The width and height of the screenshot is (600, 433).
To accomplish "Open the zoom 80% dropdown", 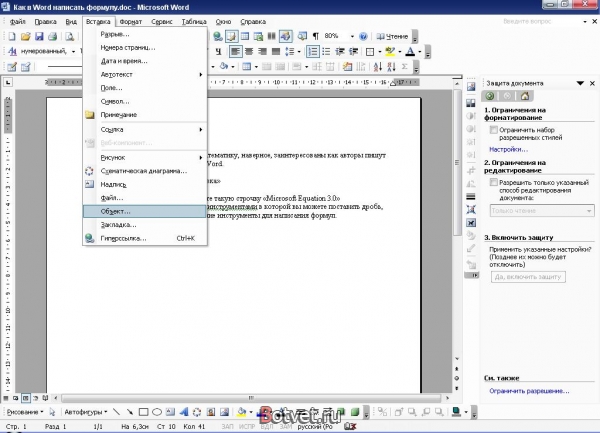I will [352, 36].
